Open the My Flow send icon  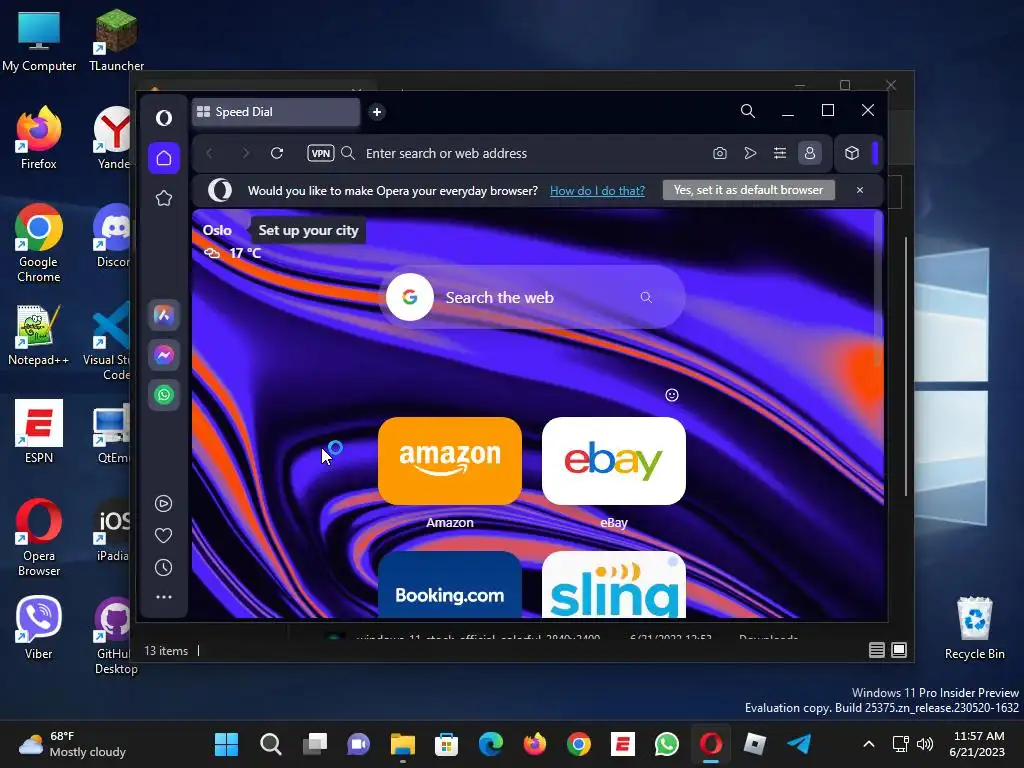click(750, 153)
